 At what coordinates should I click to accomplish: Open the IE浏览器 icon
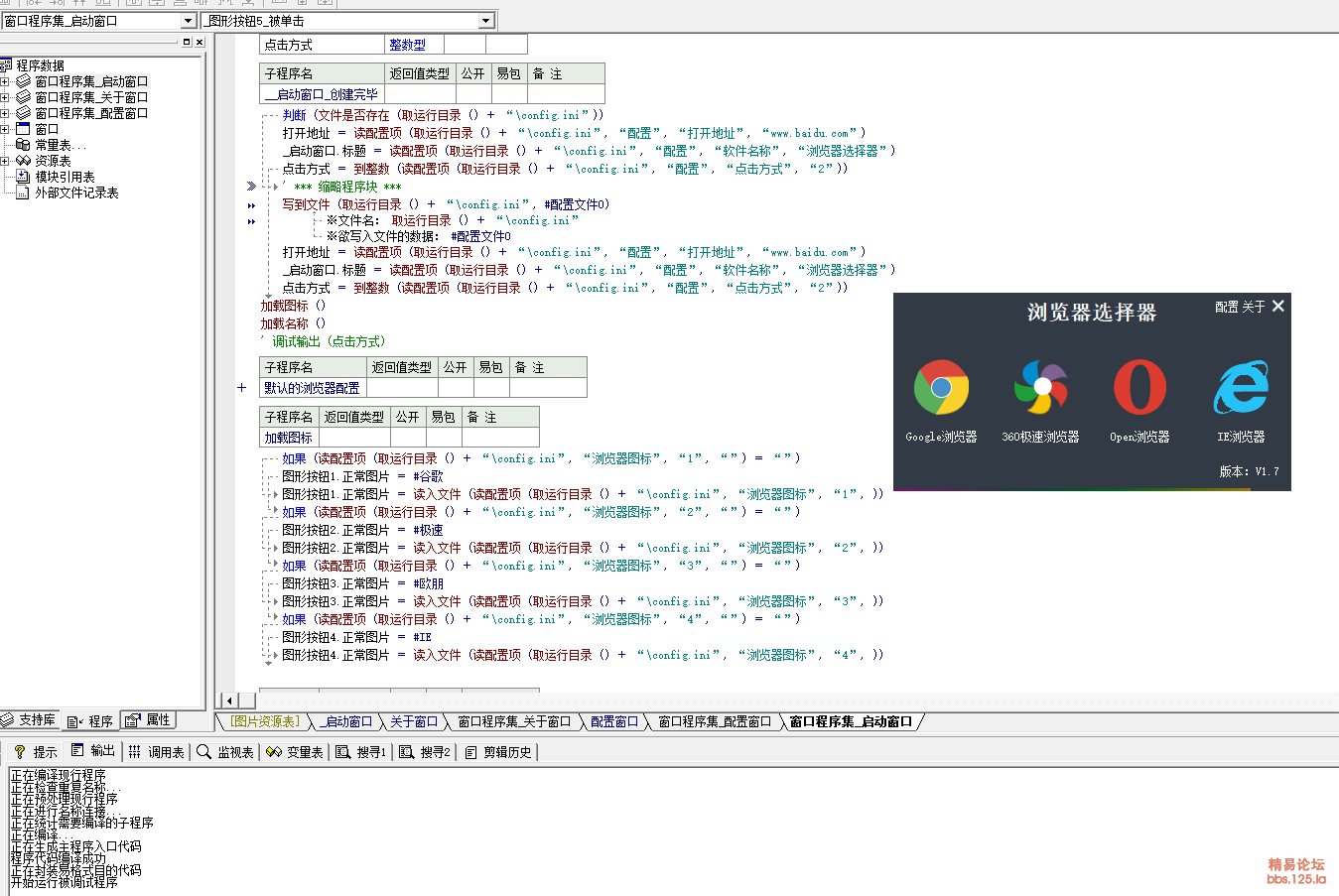tap(1241, 387)
